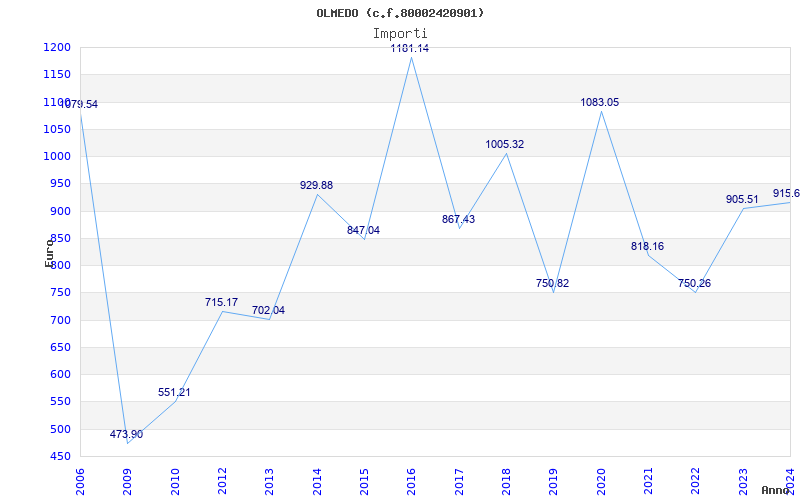Select the data label 750.26
Viewport: 800px width, 500px height.
(x=694, y=284)
